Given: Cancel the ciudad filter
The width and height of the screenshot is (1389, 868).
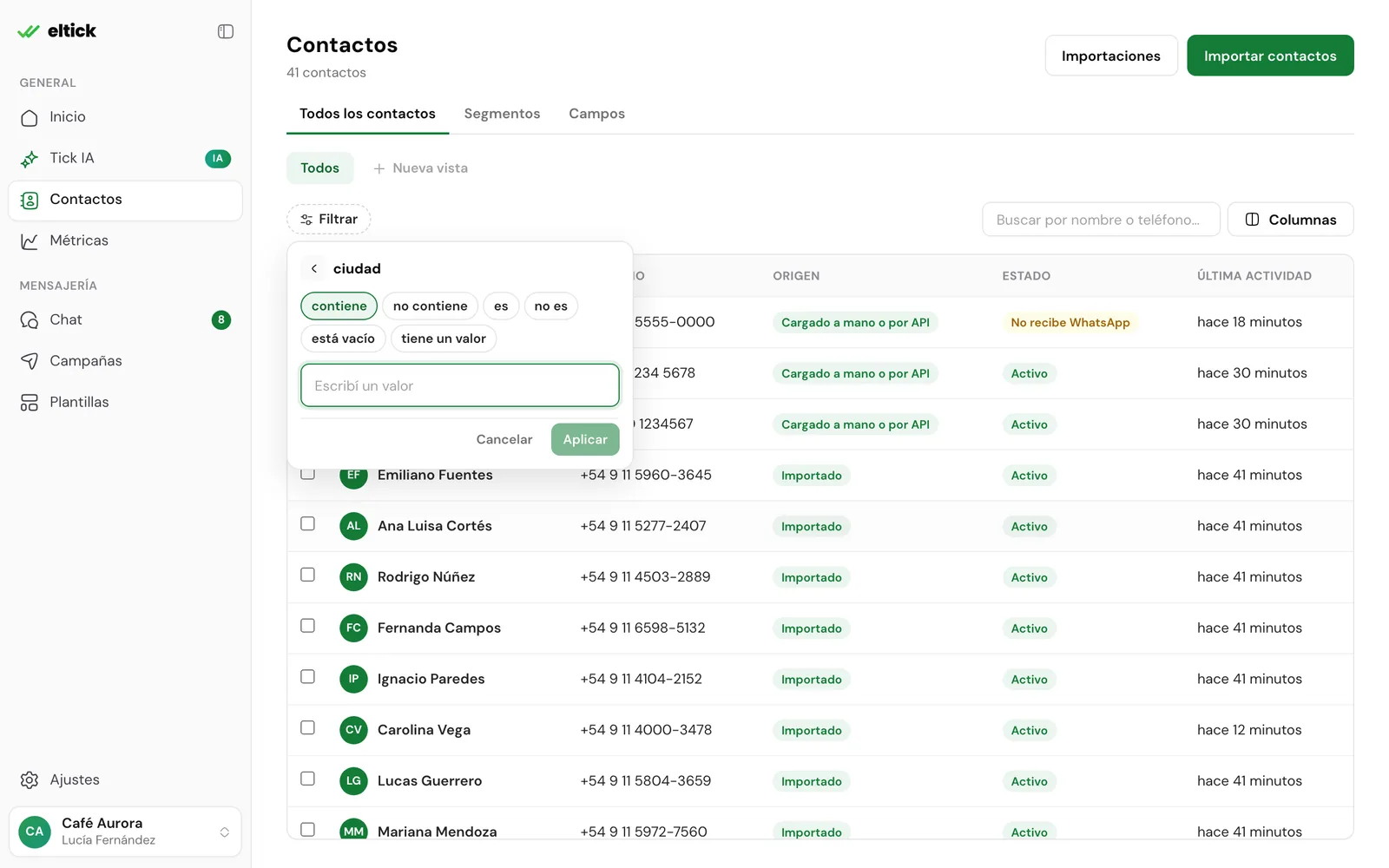Looking at the screenshot, I should coord(504,439).
